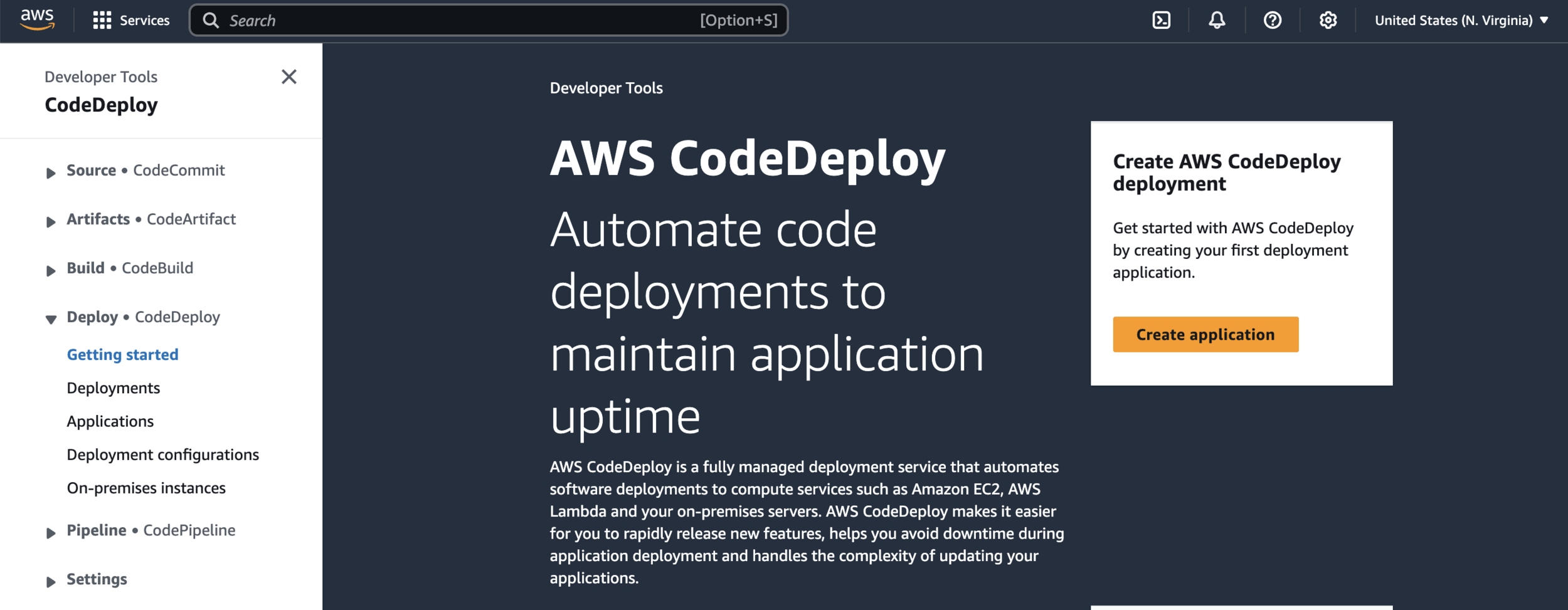
Task: Click Developer Tools breadcrumb above main heading
Action: click(x=606, y=88)
